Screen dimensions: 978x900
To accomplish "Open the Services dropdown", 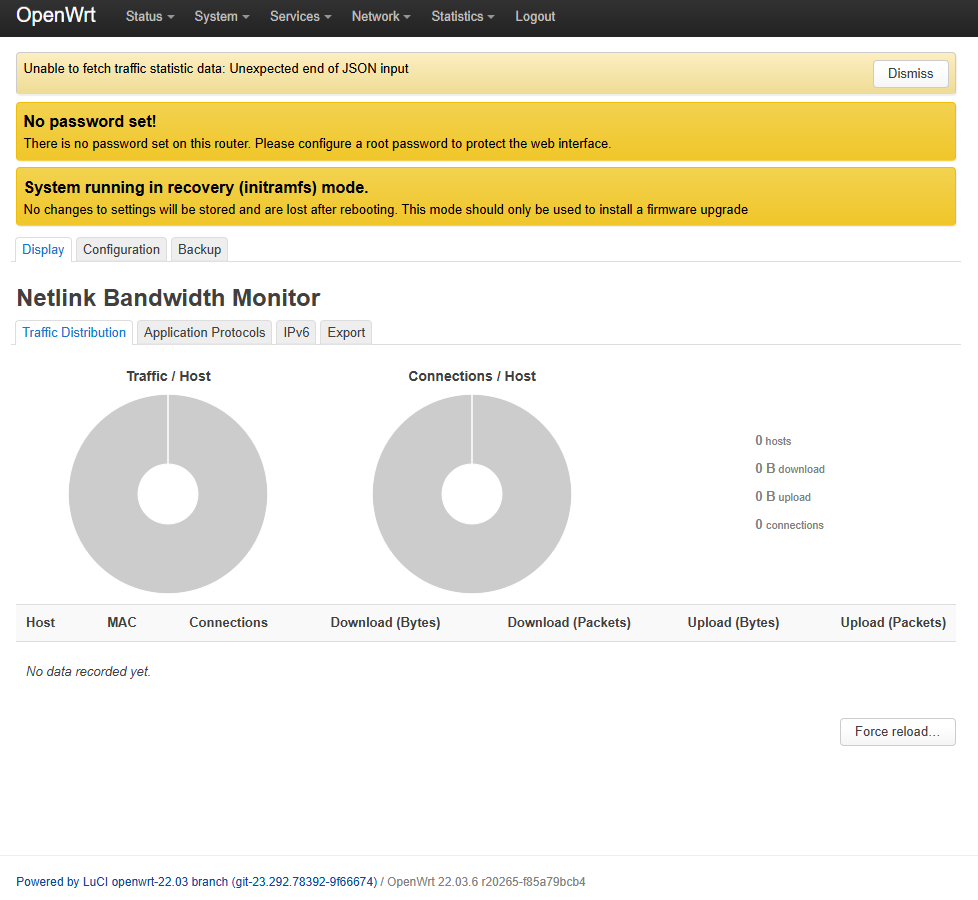I will pos(300,17).
